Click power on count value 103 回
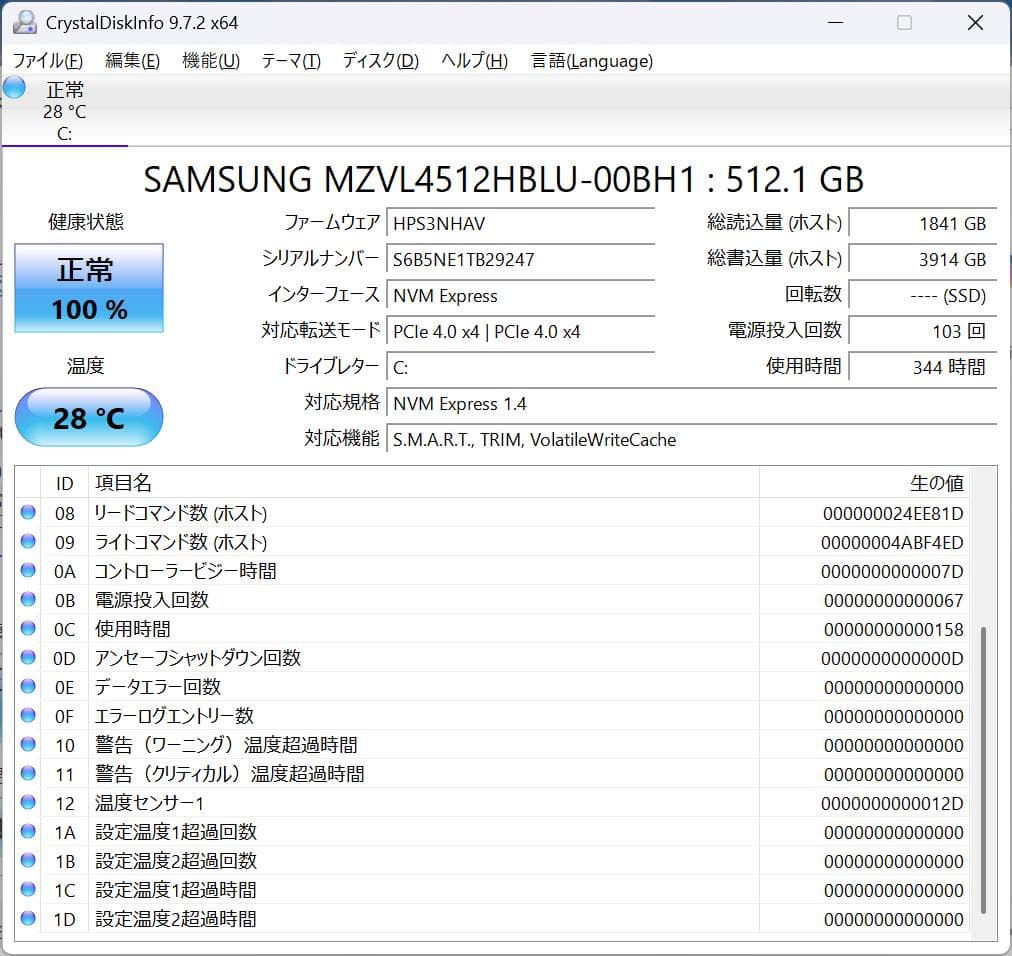1012x956 pixels. pos(923,332)
